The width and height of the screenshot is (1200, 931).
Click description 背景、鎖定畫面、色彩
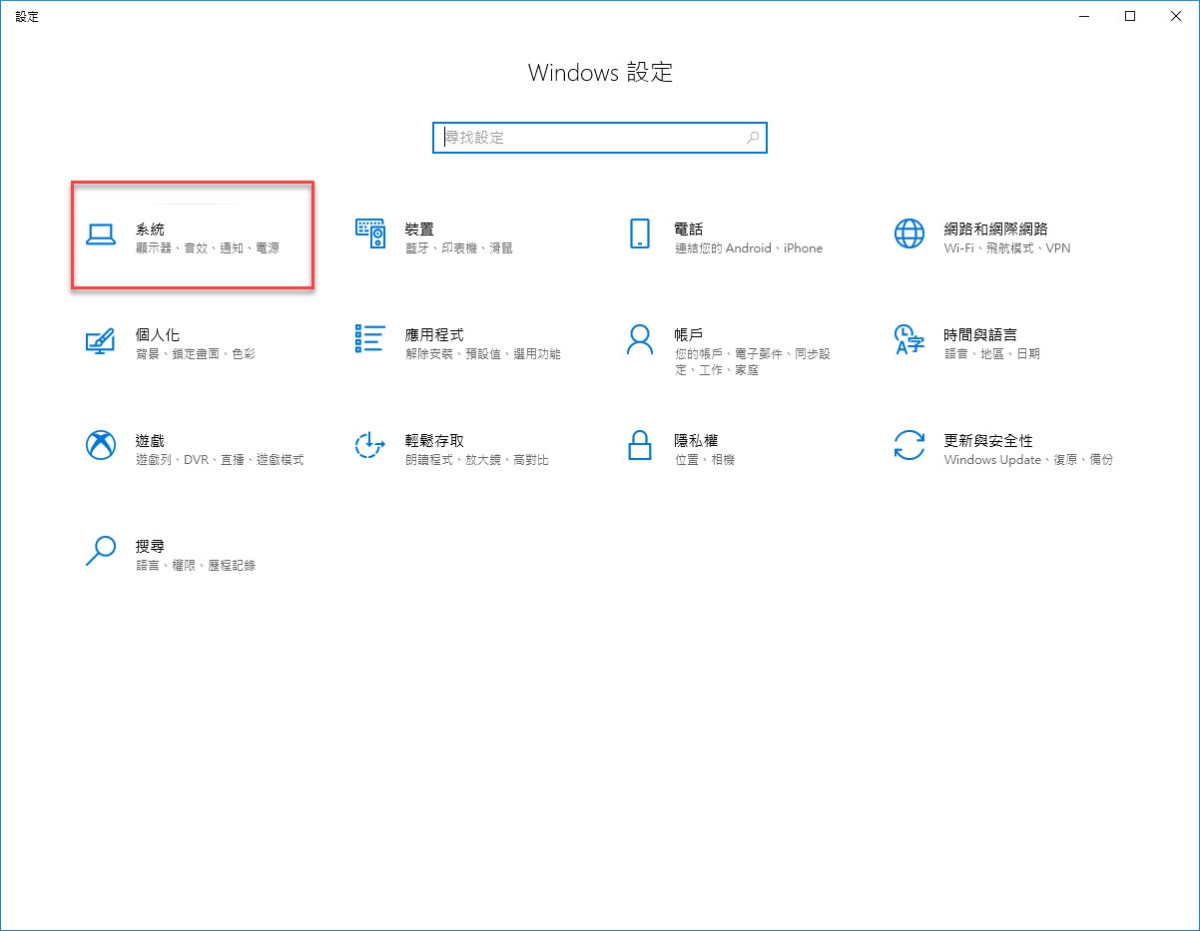click(195, 354)
